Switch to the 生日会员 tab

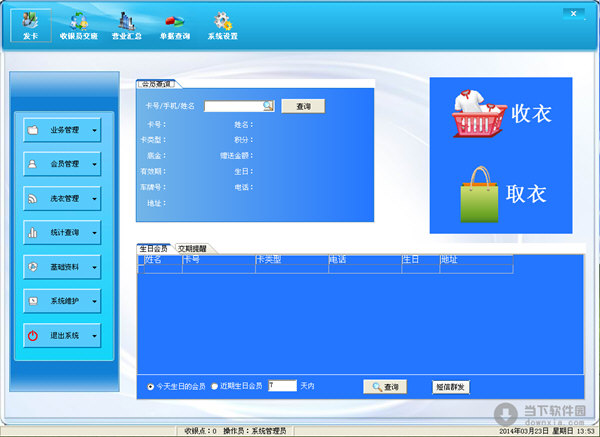[153, 249]
